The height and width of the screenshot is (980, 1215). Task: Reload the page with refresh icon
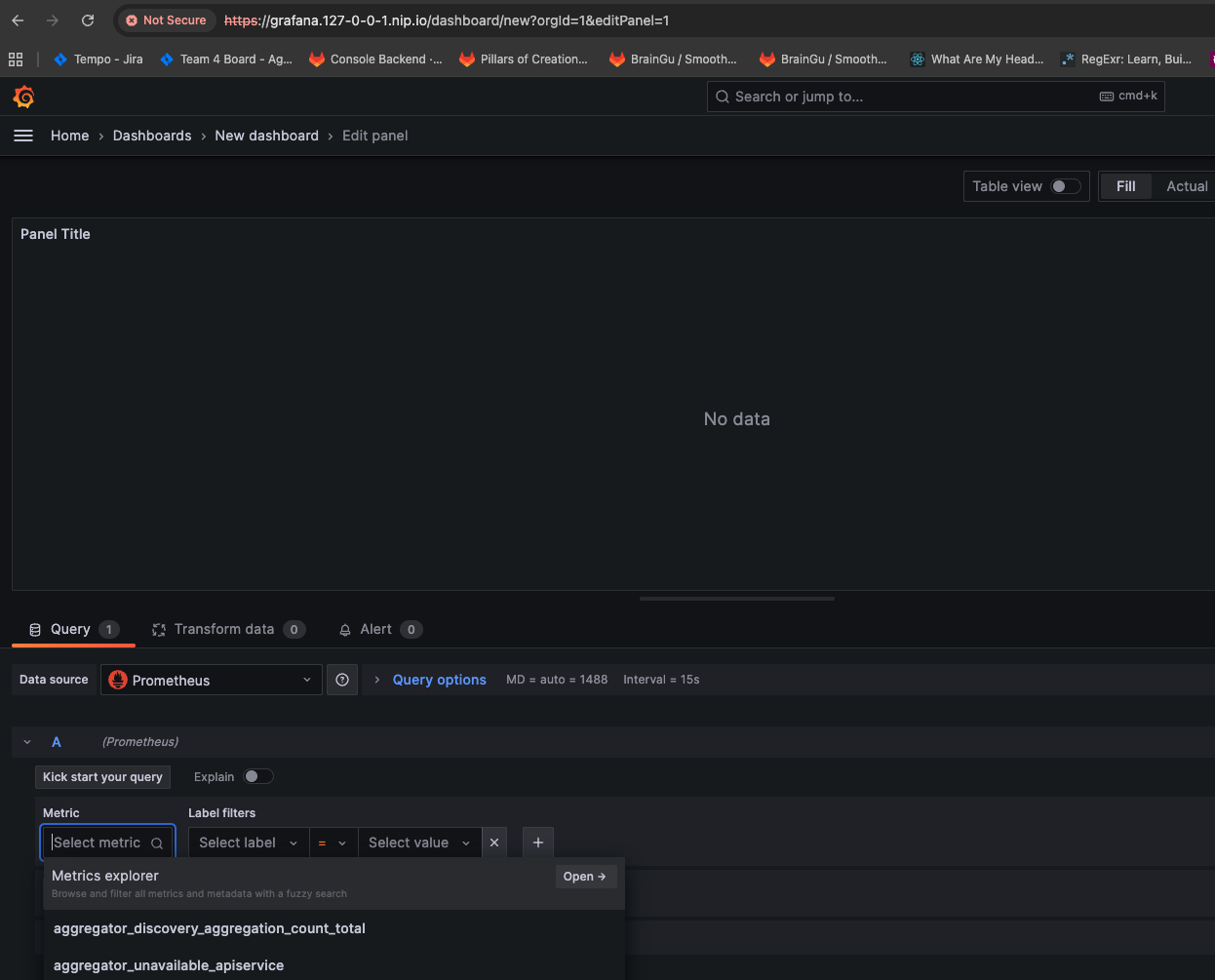click(88, 20)
